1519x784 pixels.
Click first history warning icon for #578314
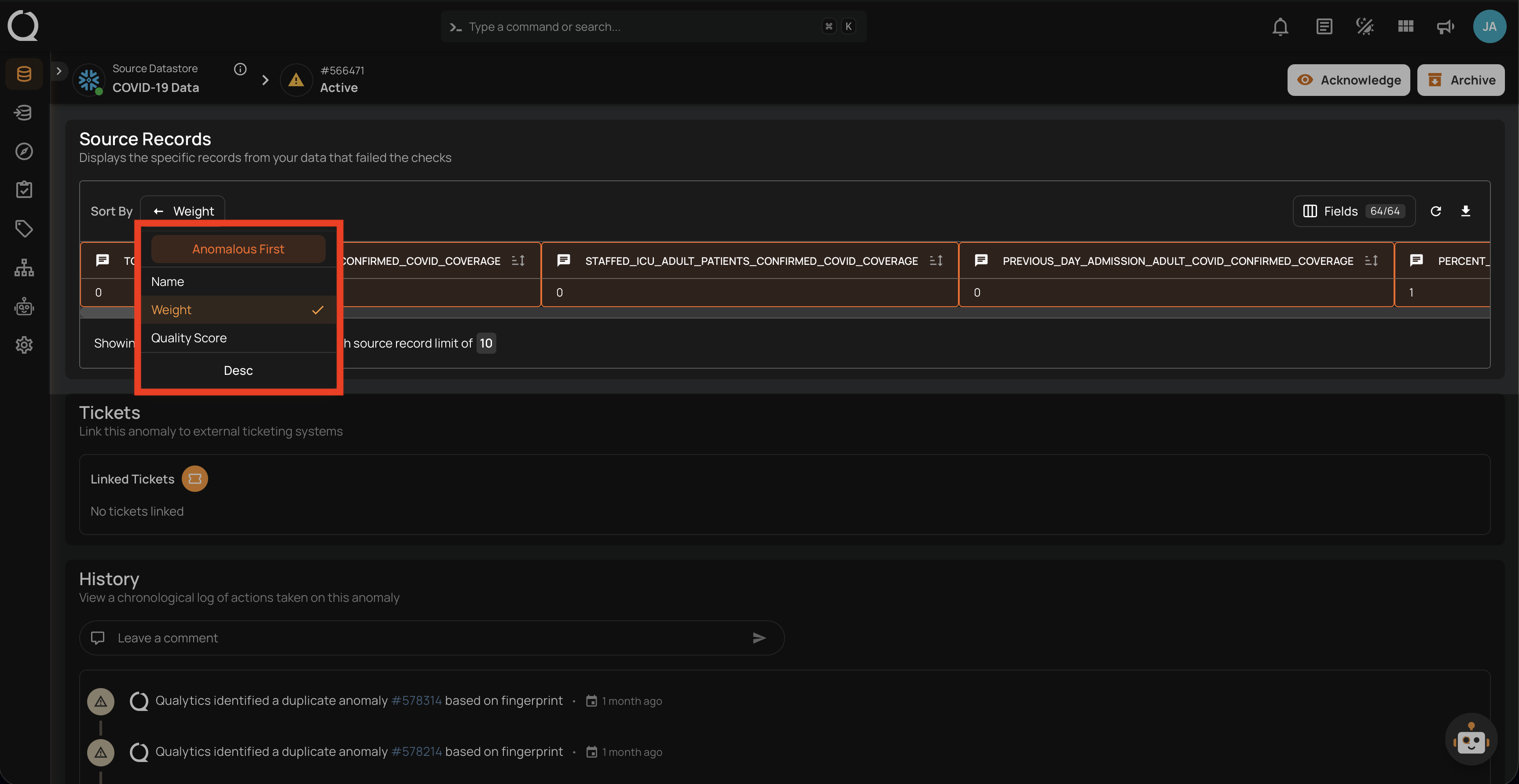click(101, 701)
